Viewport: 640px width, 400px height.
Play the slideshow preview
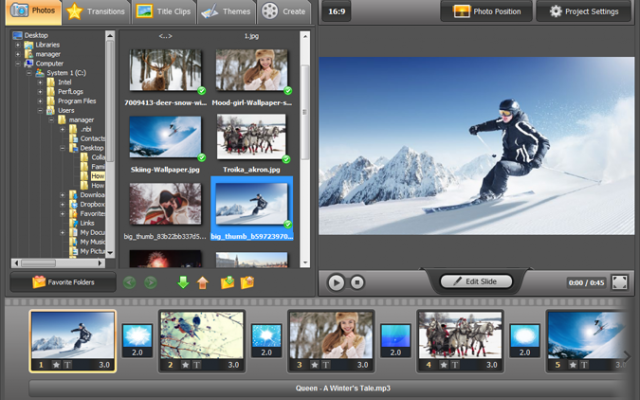click(x=336, y=282)
